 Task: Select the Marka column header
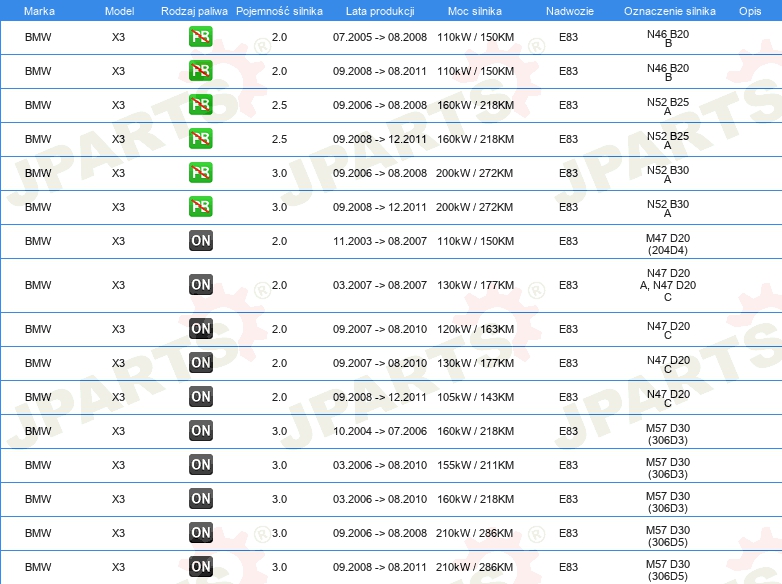click(x=39, y=11)
